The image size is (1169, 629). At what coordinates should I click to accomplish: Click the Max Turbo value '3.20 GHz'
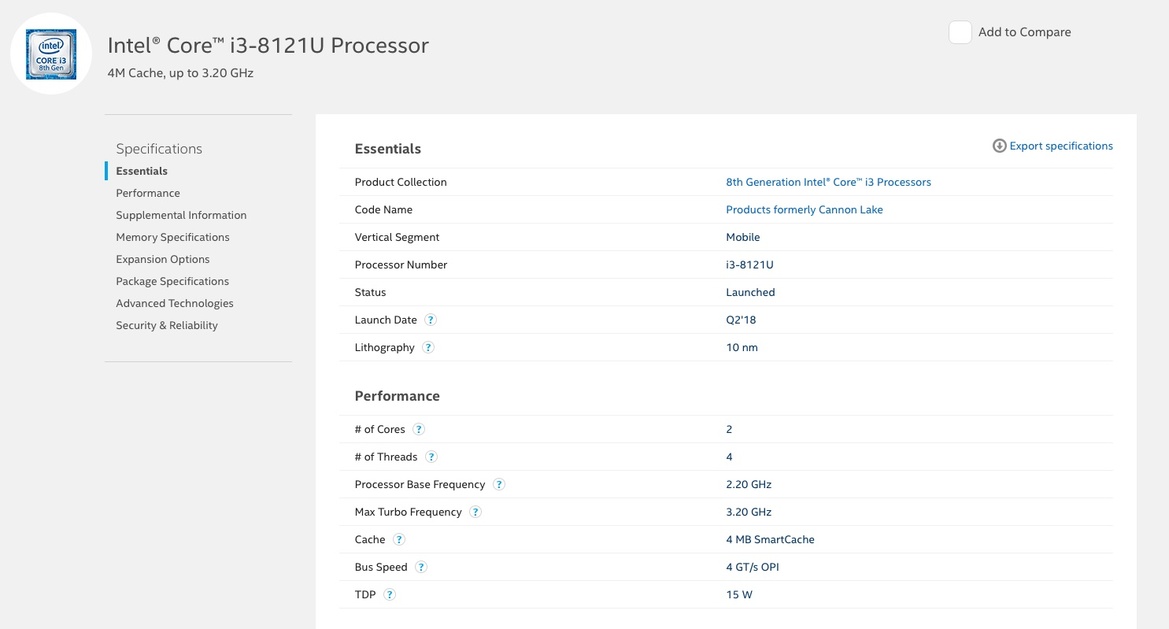[749, 512]
